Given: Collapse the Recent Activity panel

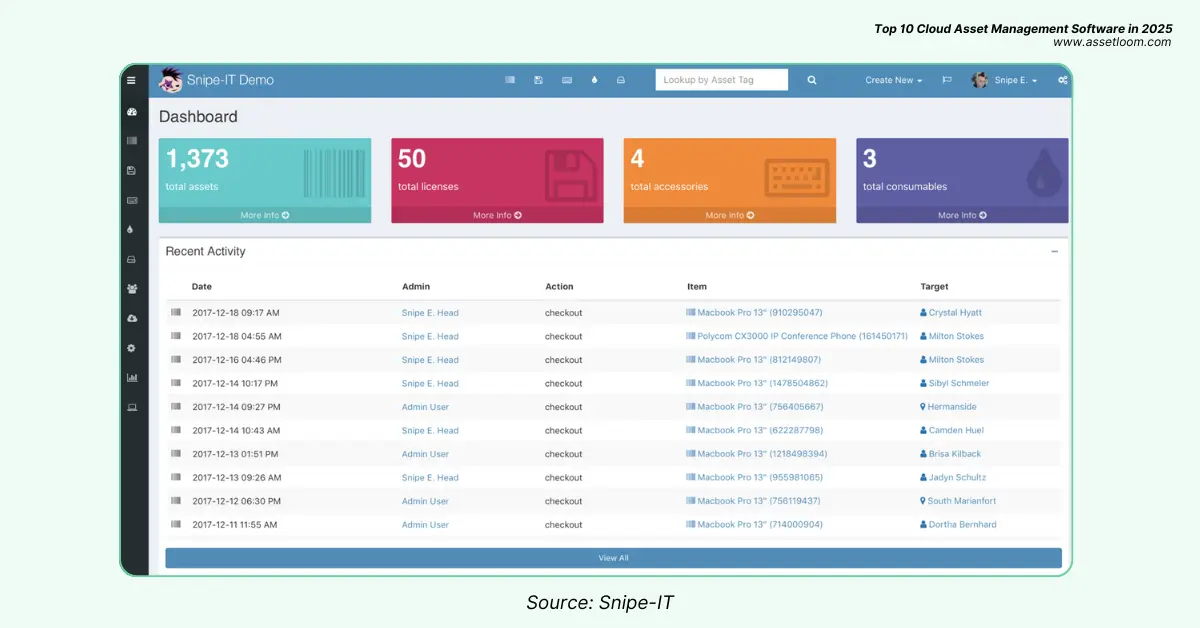Looking at the screenshot, I should 1054,252.
